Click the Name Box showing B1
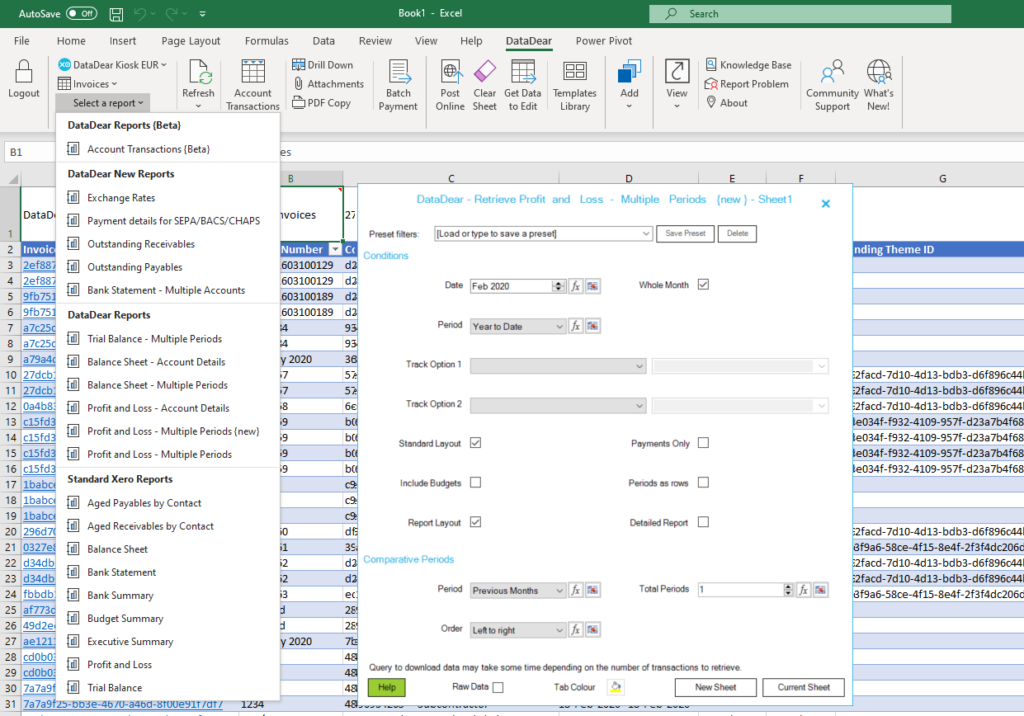 29,152
